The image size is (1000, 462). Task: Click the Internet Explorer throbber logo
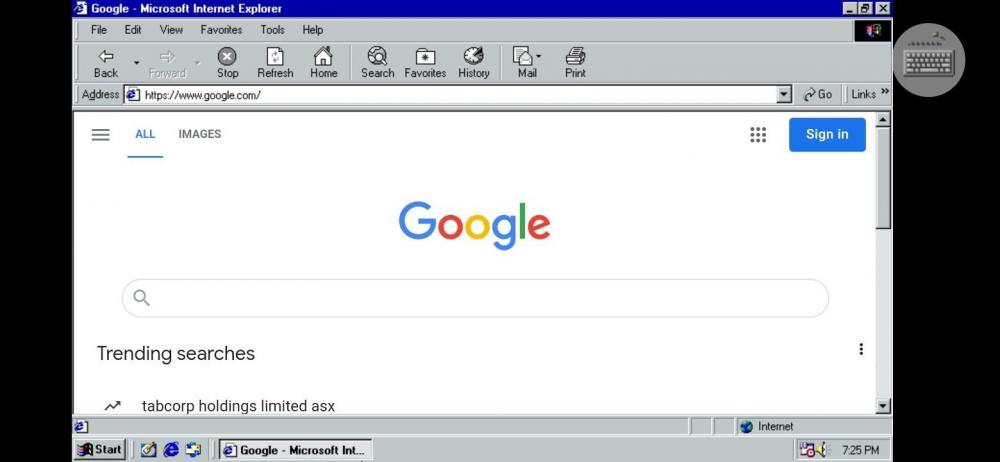pos(873,30)
